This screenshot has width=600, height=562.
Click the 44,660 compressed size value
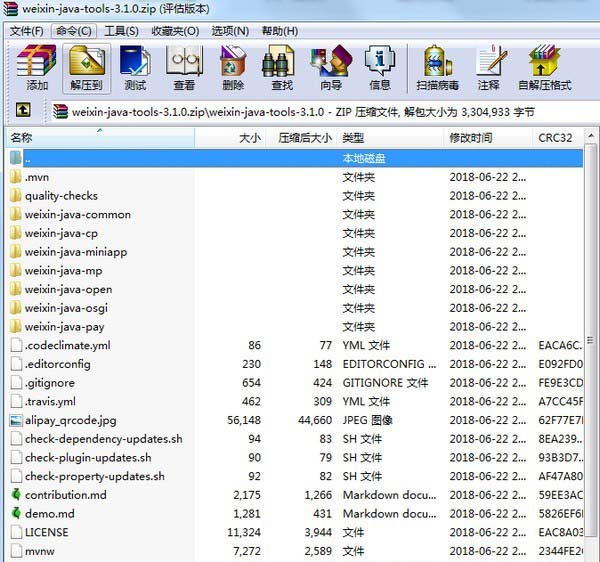point(315,420)
